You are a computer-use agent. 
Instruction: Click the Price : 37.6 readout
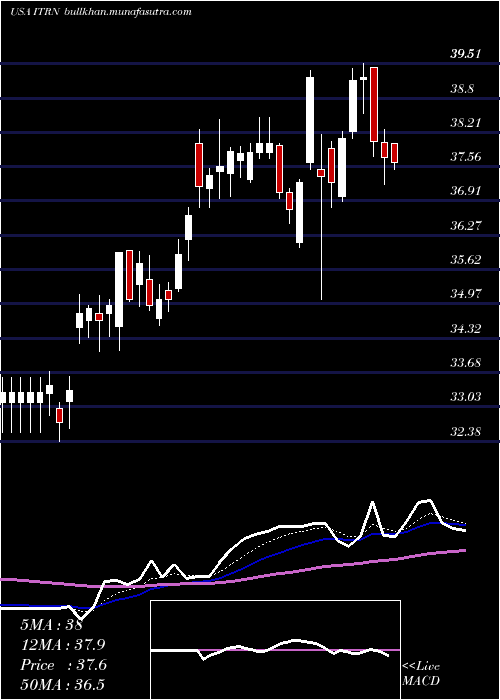(x=63, y=665)
